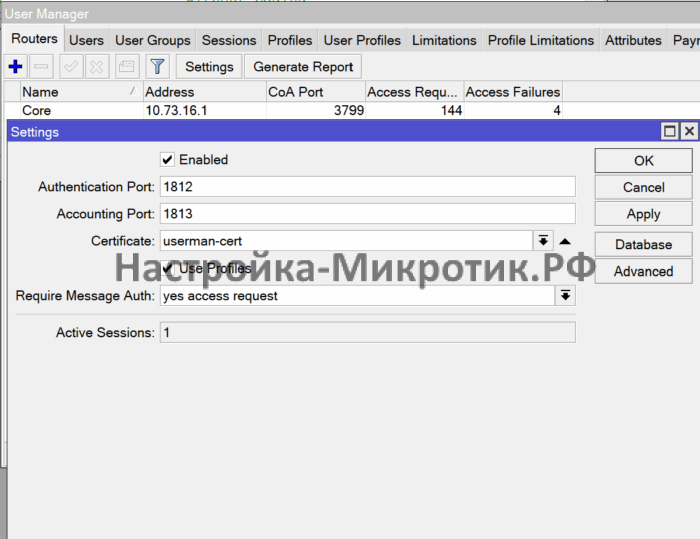Go to the Profiles tab
700x539 pixels.
click(x=290, y=41)
